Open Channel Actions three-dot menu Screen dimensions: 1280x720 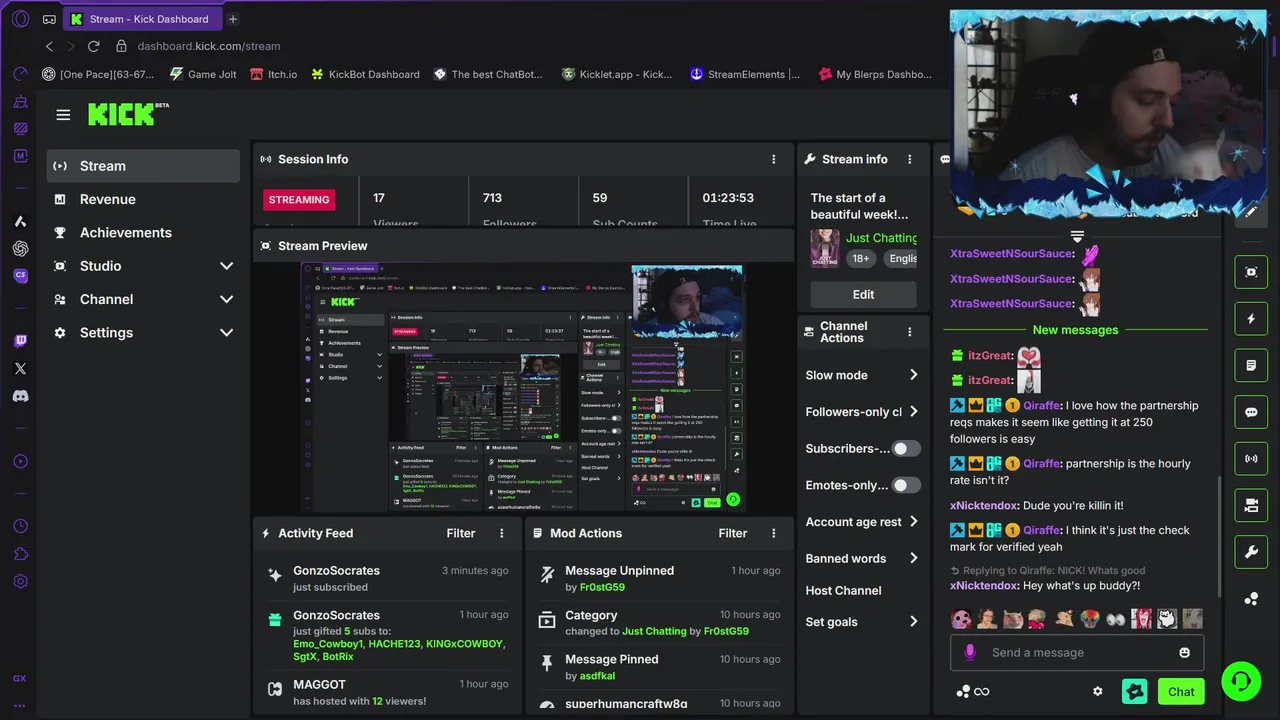click(x=909, y=332)
